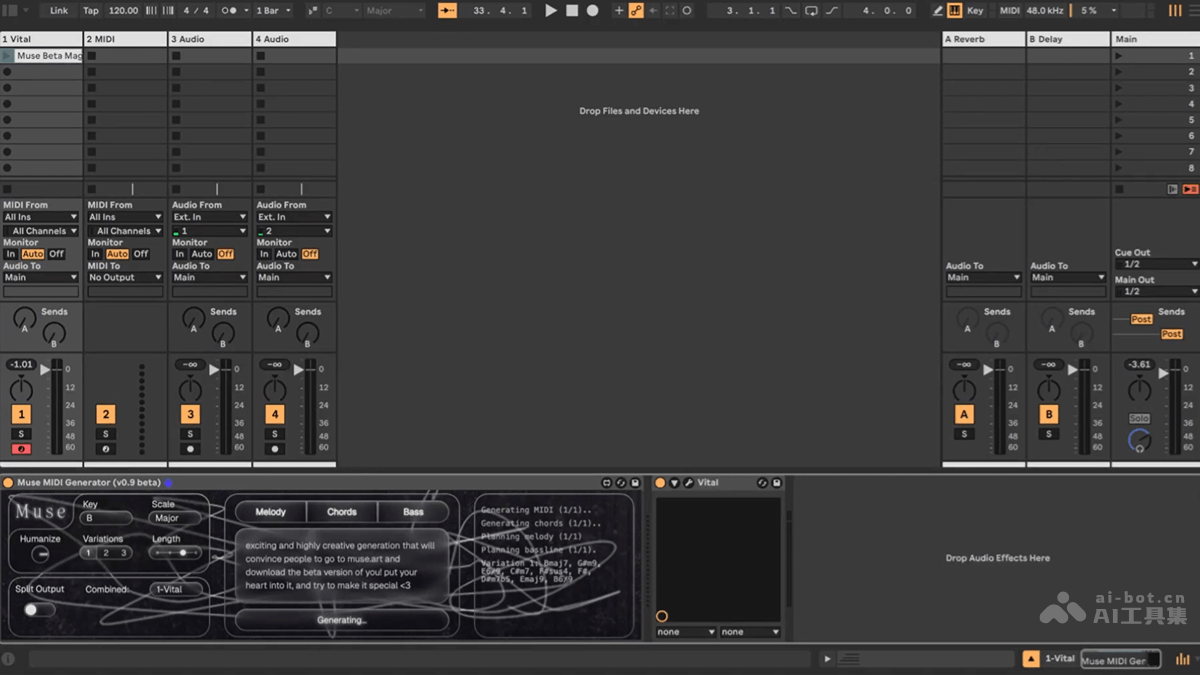Image resolution: width=1200 pixels, height=675 pixels.
Task: Deactivate track 3 via its number button
Action: click(190, 414)
